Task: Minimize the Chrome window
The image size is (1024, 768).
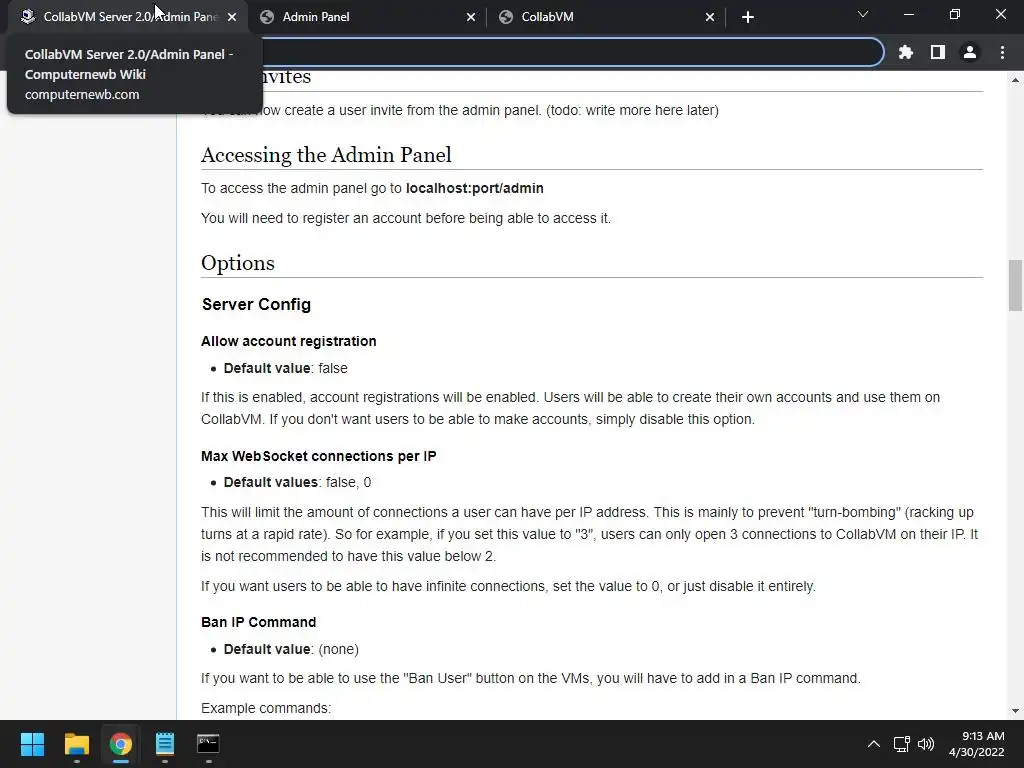Action: 908,14
